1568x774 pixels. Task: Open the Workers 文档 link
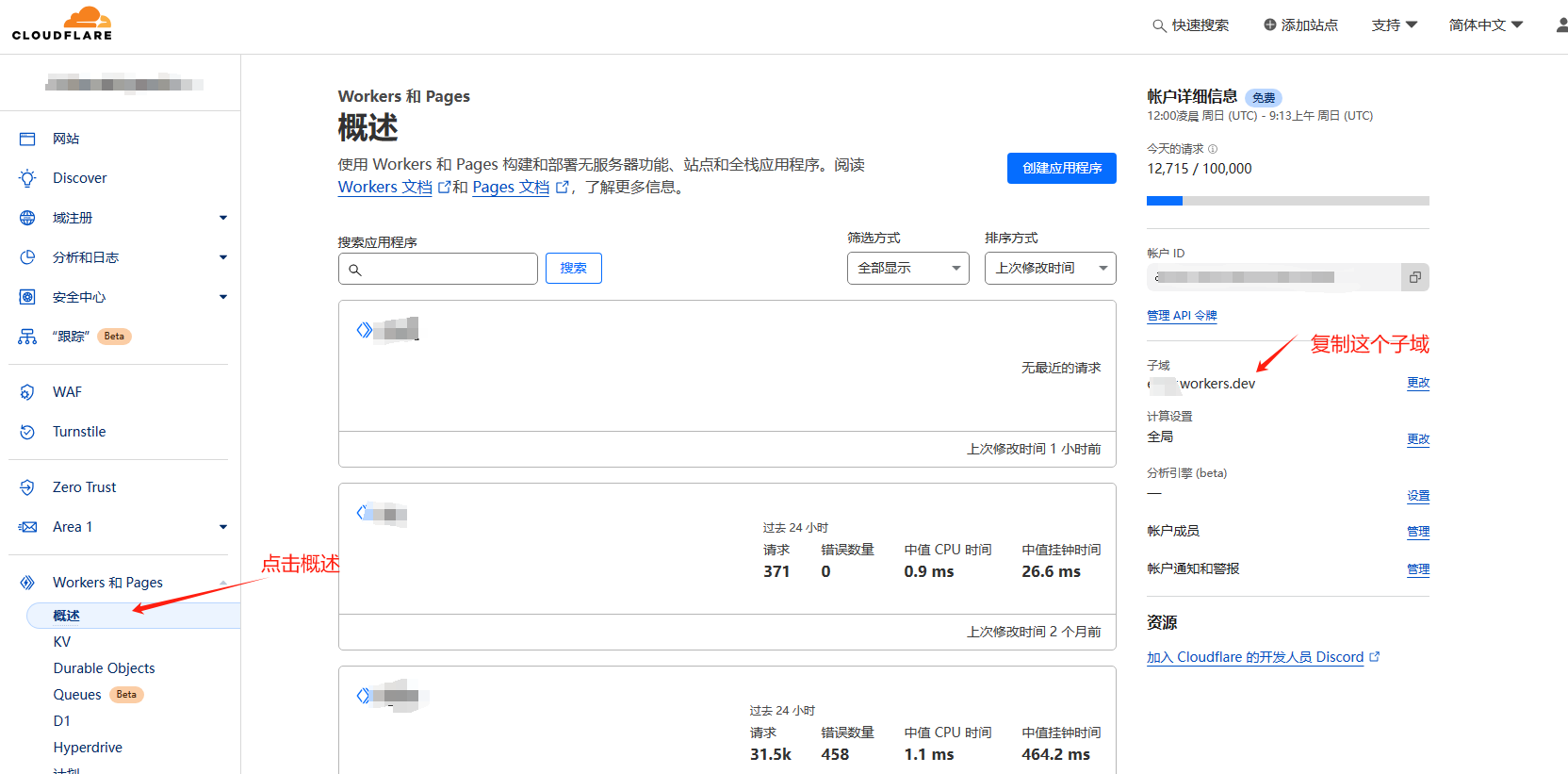click(x=385, y=187)
